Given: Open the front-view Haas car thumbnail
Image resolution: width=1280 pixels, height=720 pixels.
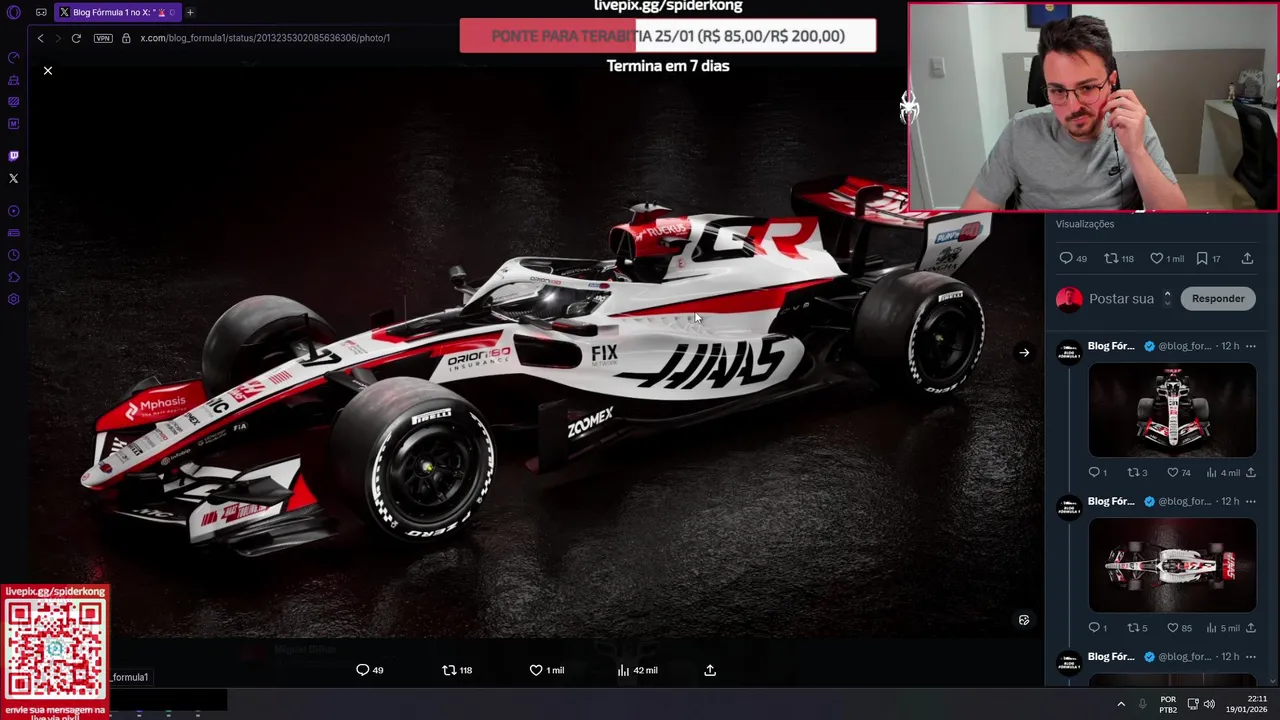Looking at the screenshot, I should (1172, 410).
